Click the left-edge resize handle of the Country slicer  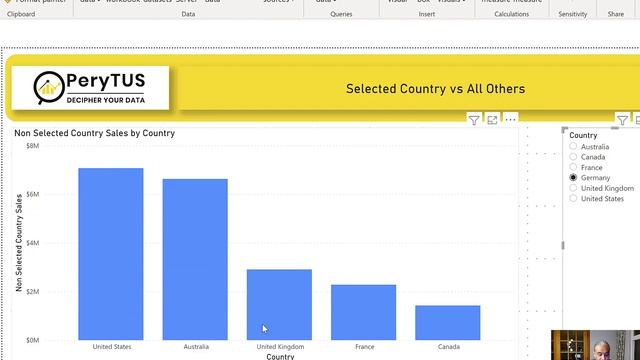pos(563,245)
